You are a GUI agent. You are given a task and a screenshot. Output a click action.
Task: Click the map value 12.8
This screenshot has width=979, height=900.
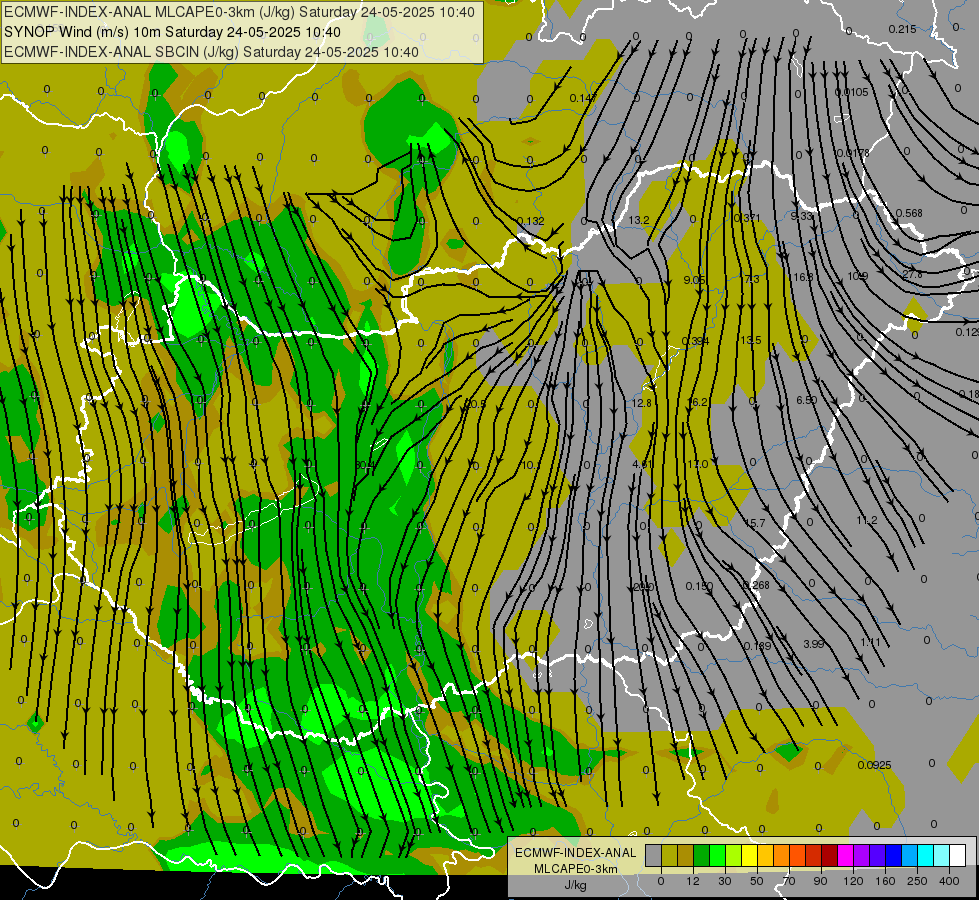[x=641, y=403]
